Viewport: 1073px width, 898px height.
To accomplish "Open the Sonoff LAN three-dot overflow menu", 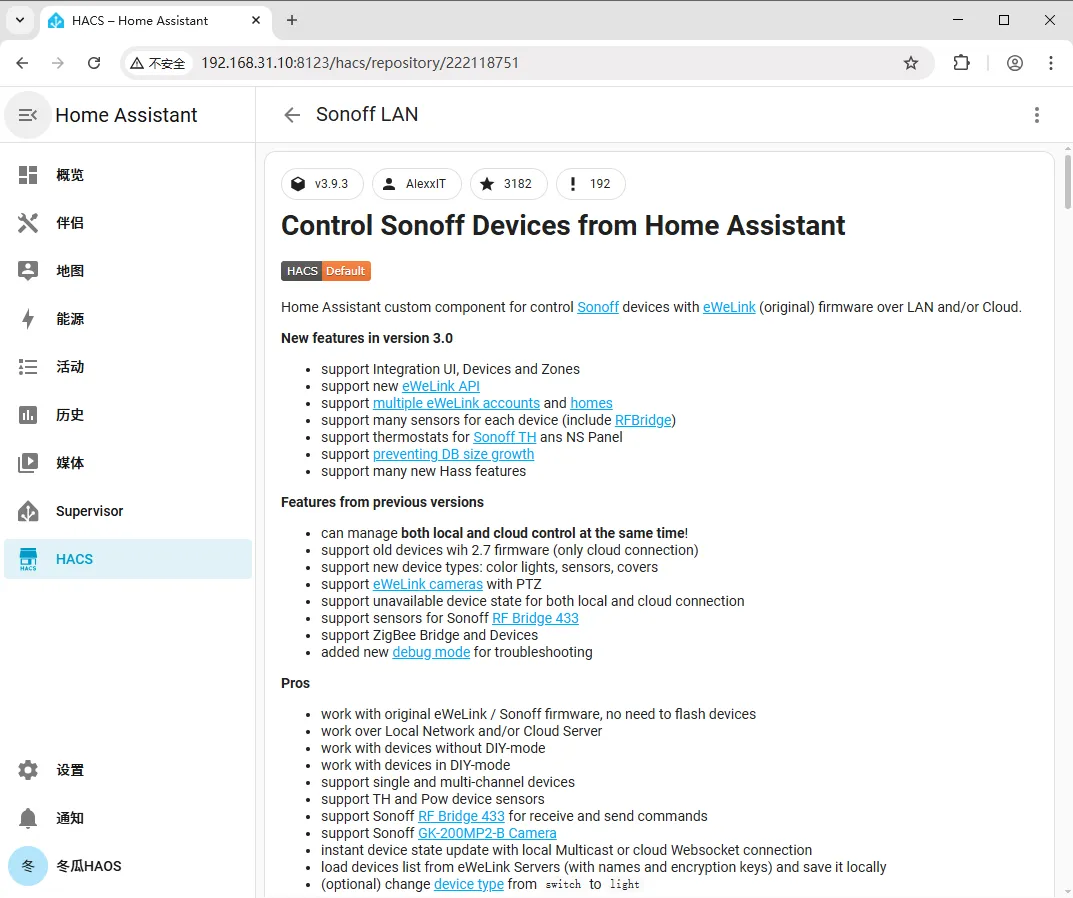I will tap(1037, 115).
